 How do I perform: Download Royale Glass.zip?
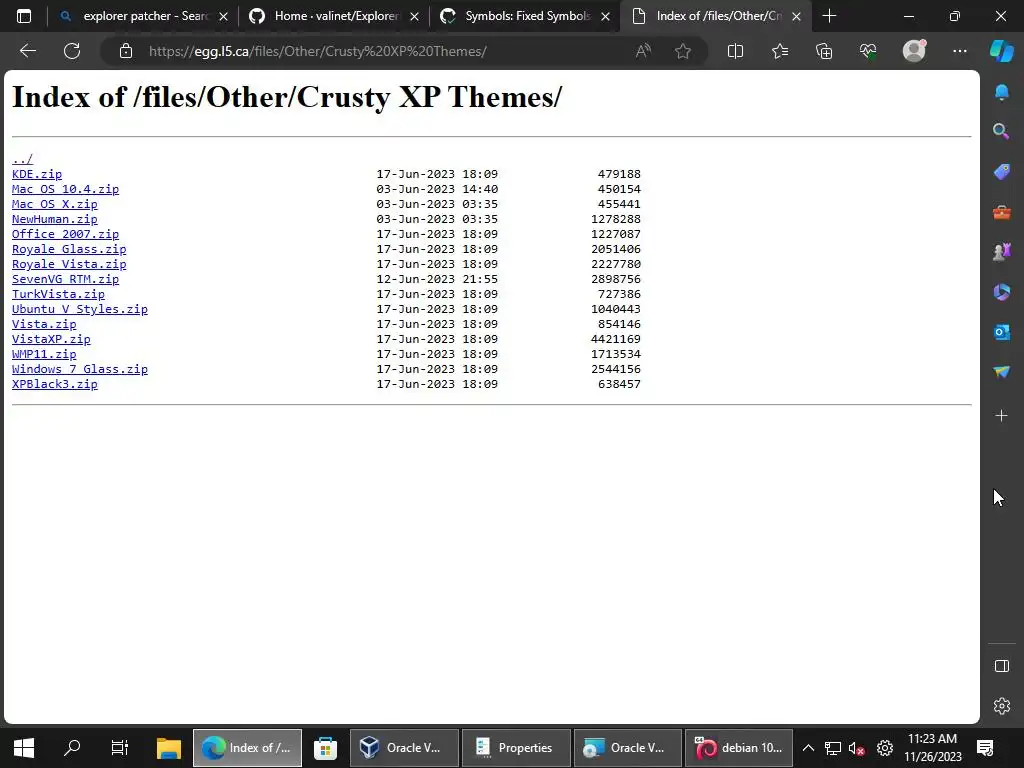pos(69,249)
